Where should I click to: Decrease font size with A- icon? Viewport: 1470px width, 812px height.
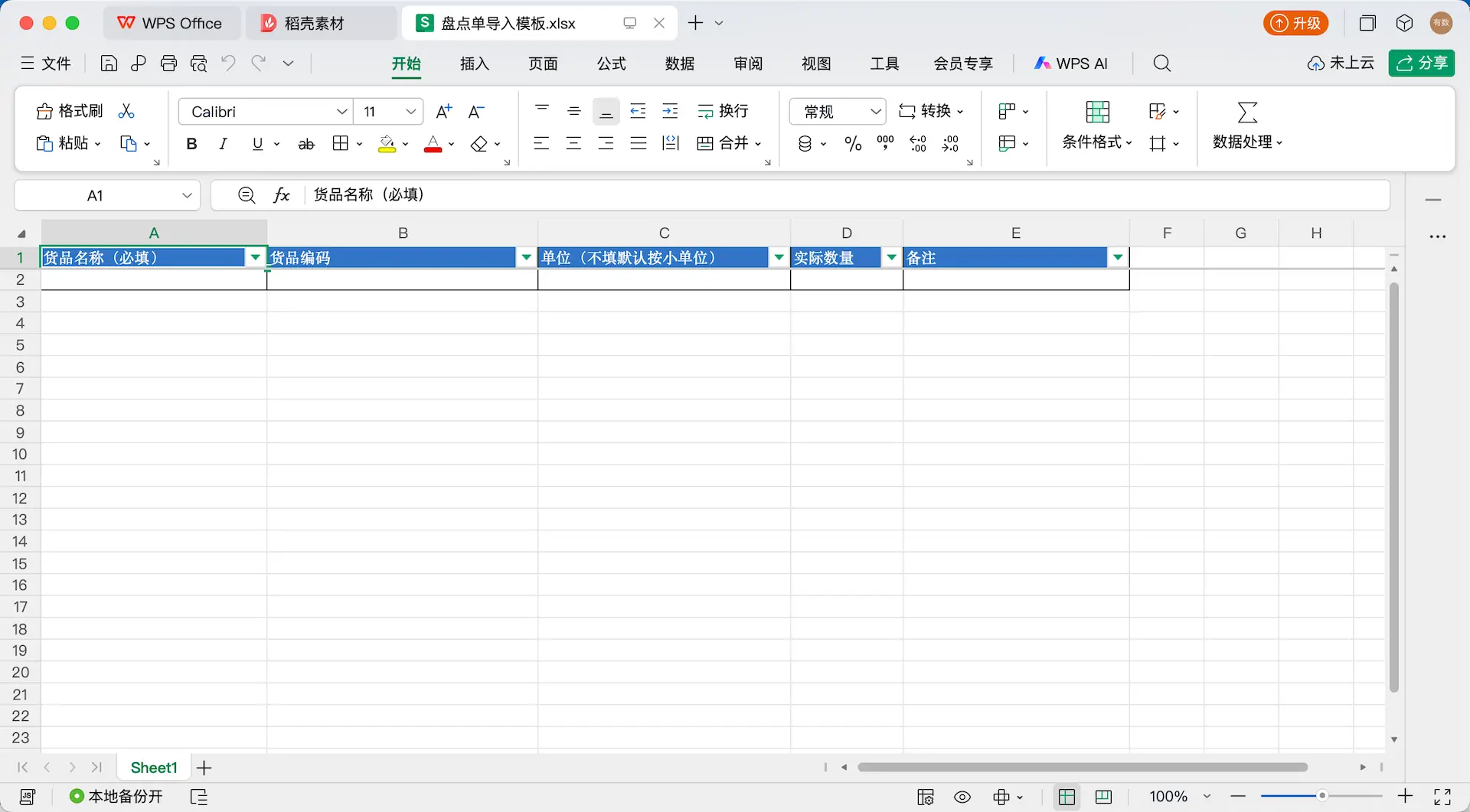(476, 112)
